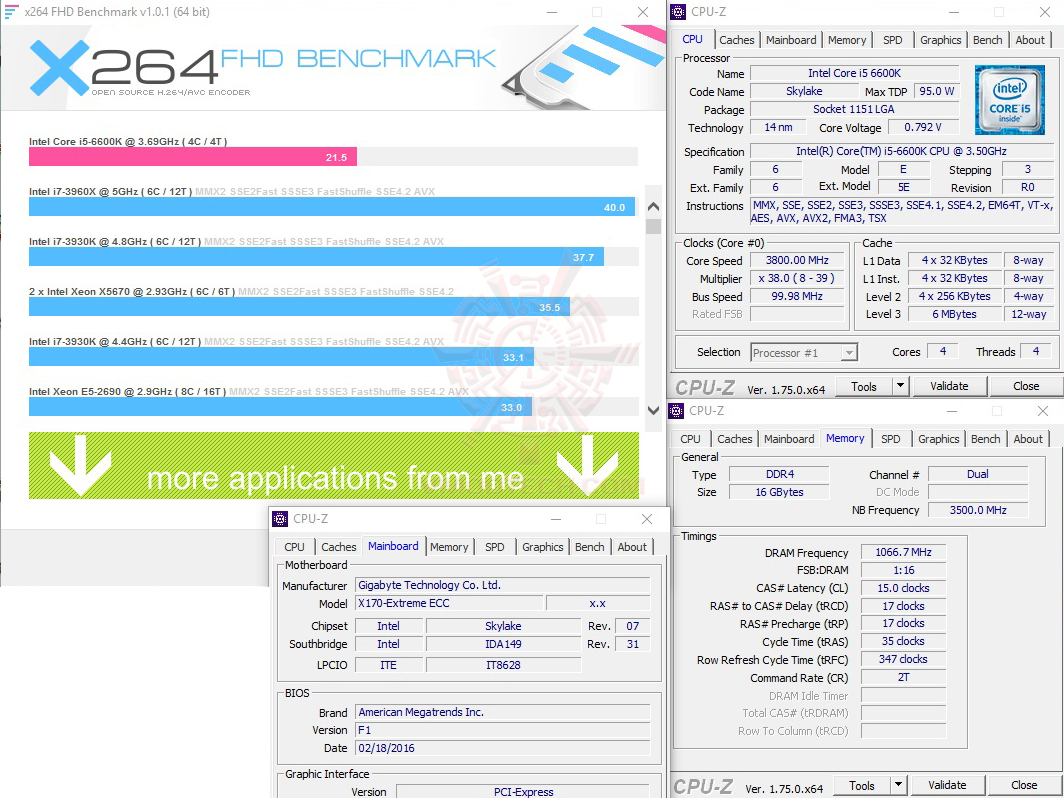This screenshot has width=1064, height=798.
Task: Select Bench tab in Memory CPU-Z window
Action: pyautogui.click(x=985, y=439)
